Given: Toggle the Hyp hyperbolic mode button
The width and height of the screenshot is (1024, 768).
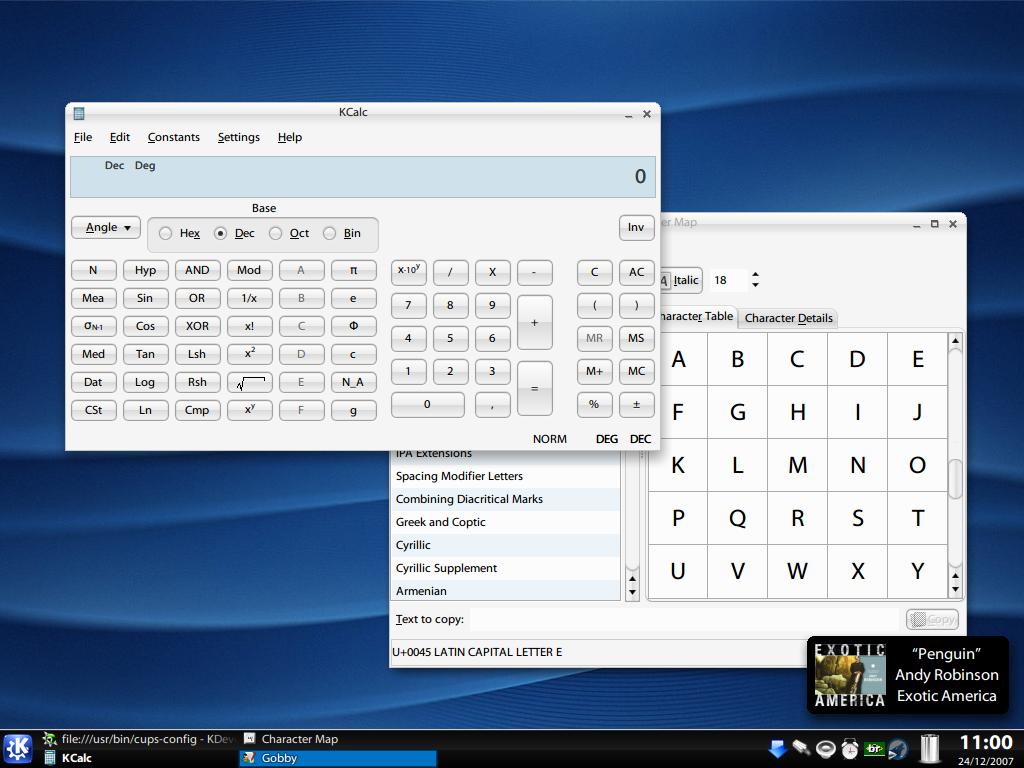Looking at the screenshot, I should click(146, 270).
